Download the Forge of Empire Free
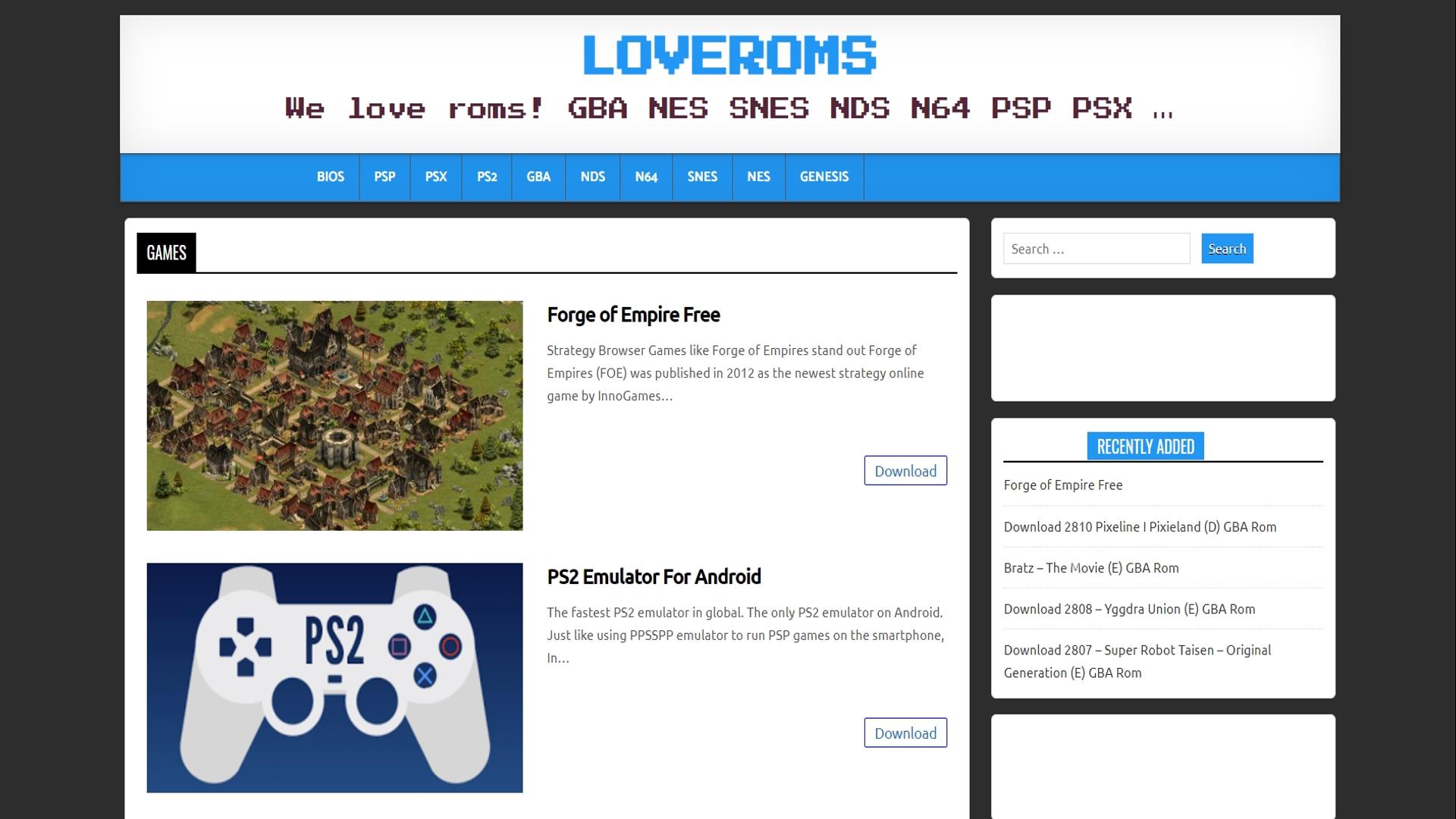 905,470
